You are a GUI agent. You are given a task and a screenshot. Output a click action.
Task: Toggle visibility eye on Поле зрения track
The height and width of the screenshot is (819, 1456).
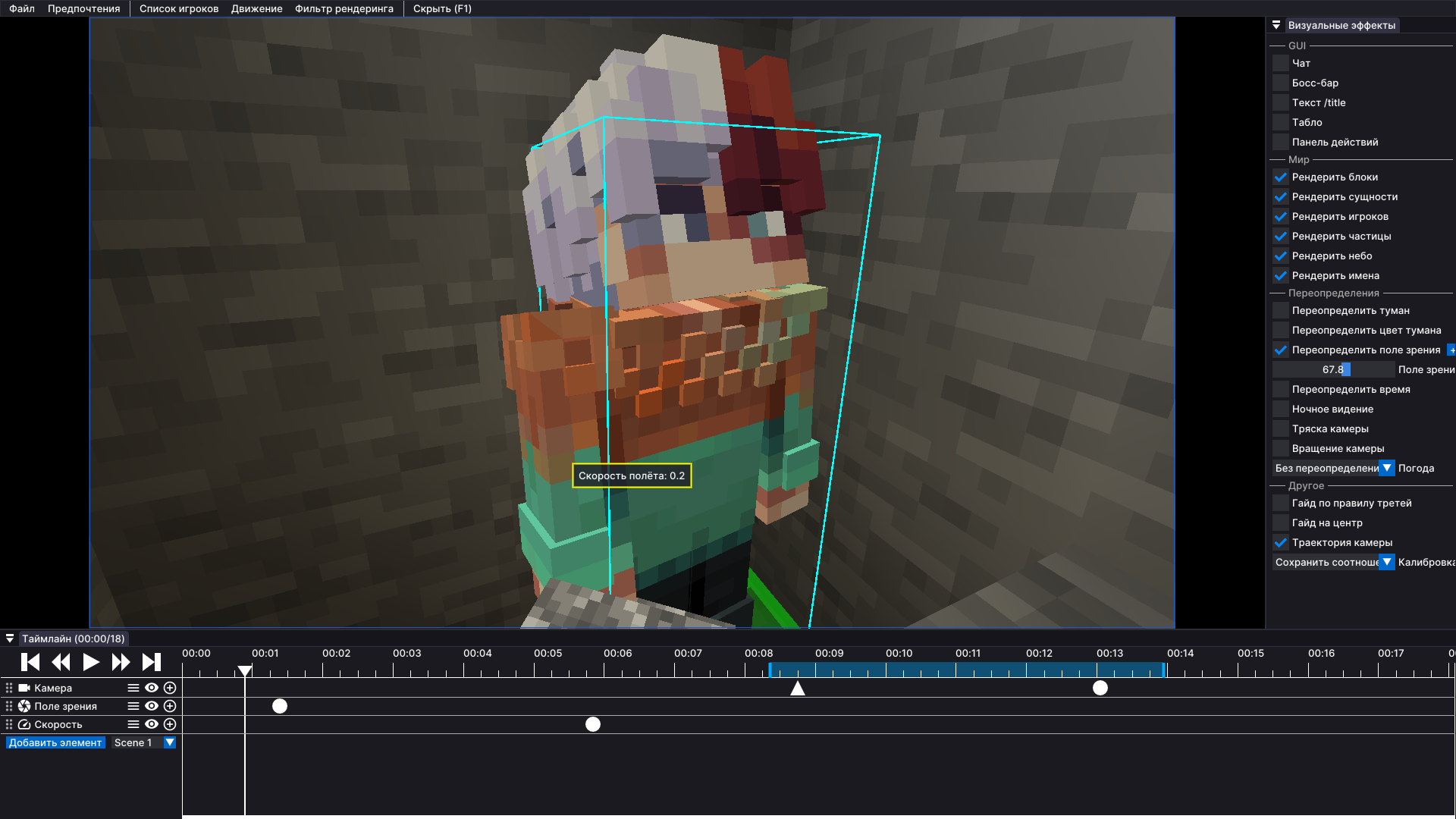[151, 706]
